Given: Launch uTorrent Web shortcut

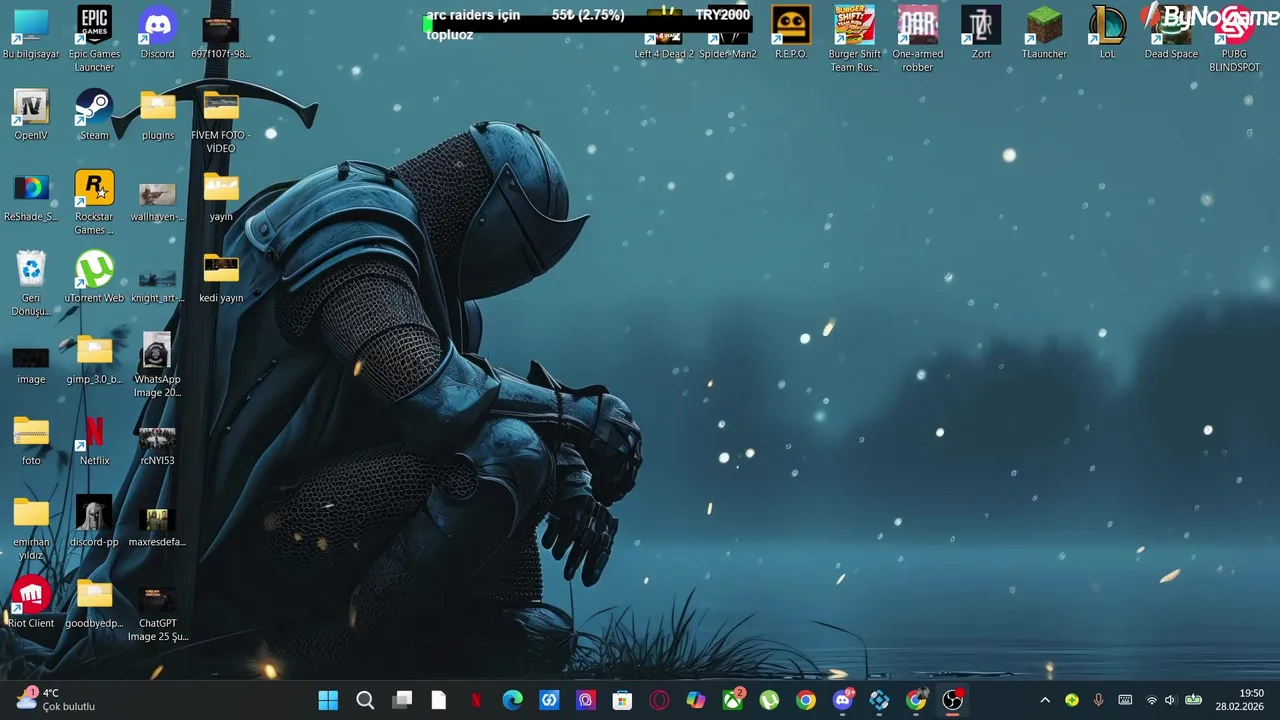Looking at the screenshot, I should 94,277.
